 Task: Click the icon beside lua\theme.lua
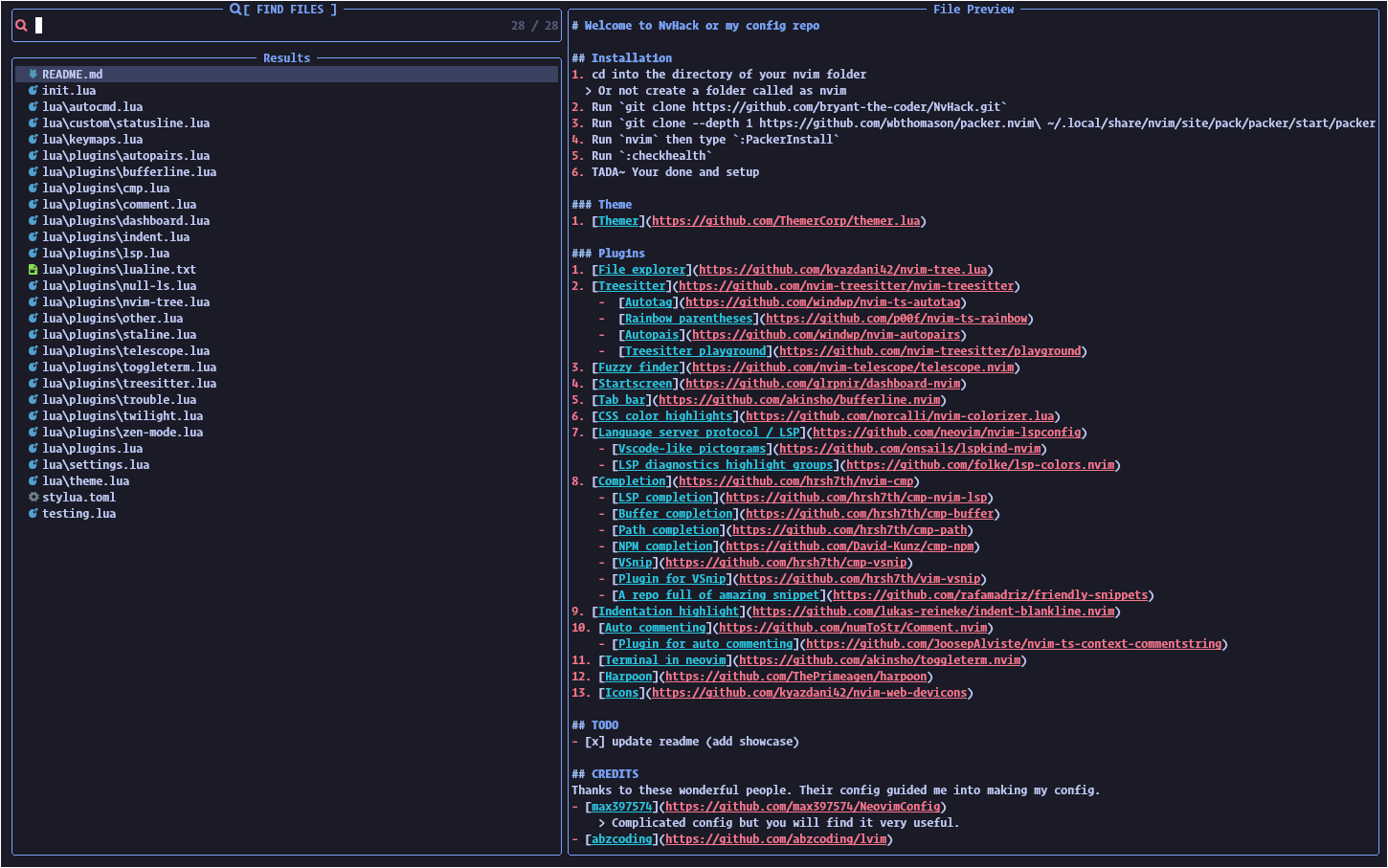point(33,480)
